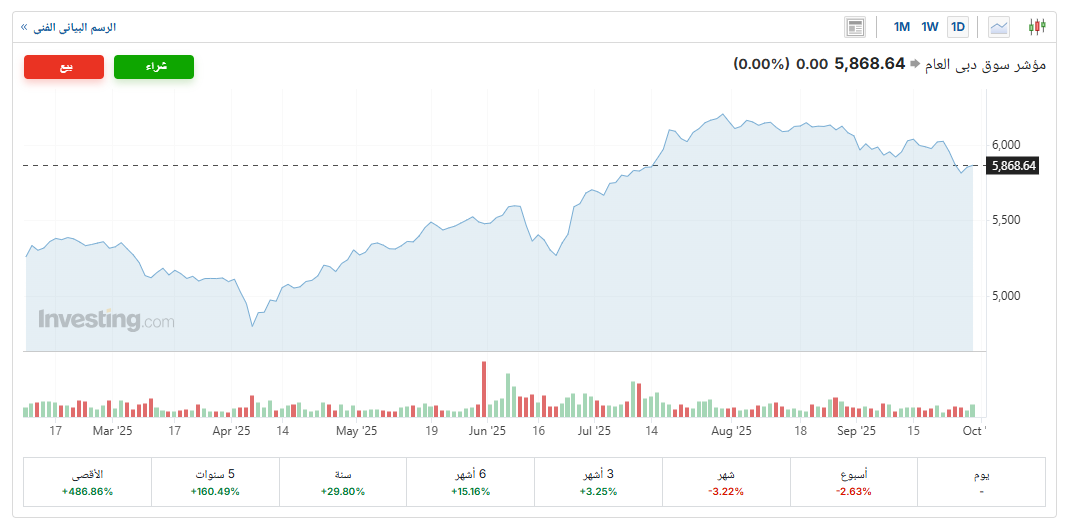Click the Investing.com watermark logo
The width and height of the screenshot is (1067, 525).
click(x=106, y=320)
